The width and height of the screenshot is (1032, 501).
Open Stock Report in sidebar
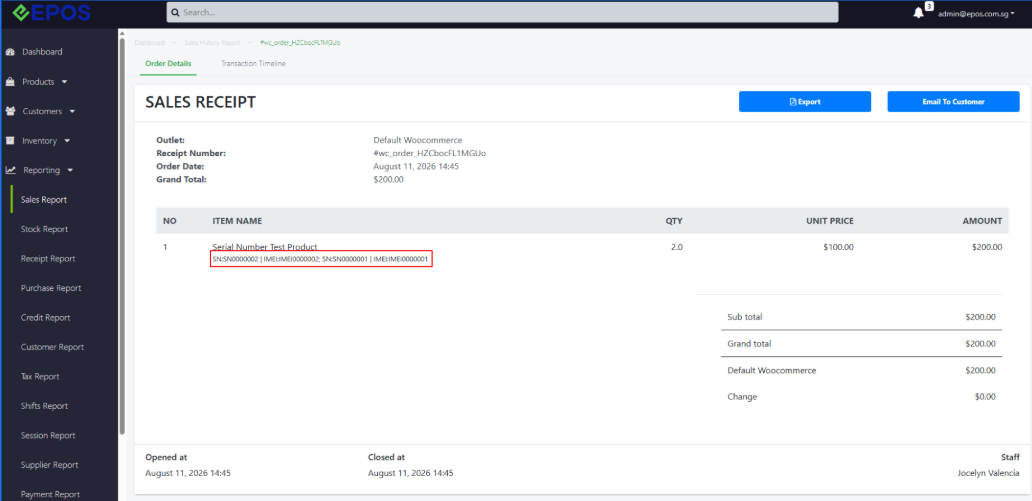tap(44, 229)
